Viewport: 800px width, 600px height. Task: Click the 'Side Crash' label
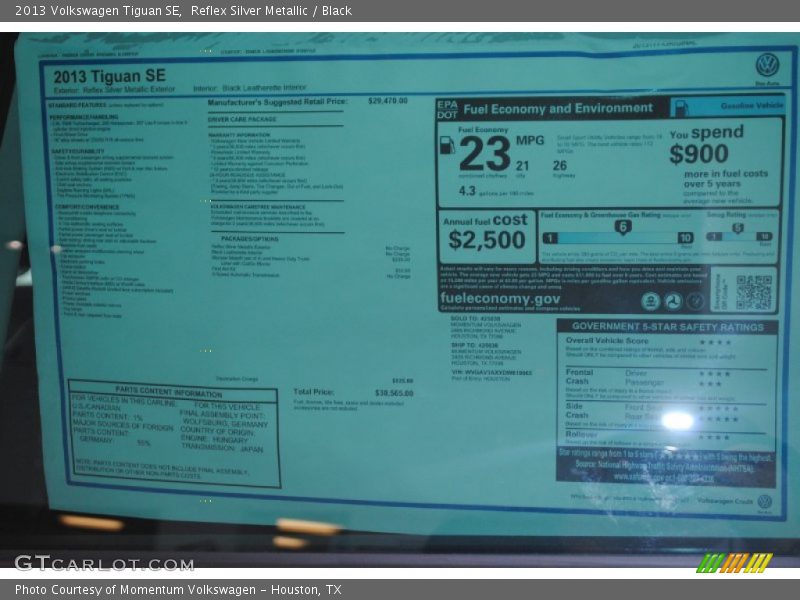pyautogui.click(x=577, y=411)
